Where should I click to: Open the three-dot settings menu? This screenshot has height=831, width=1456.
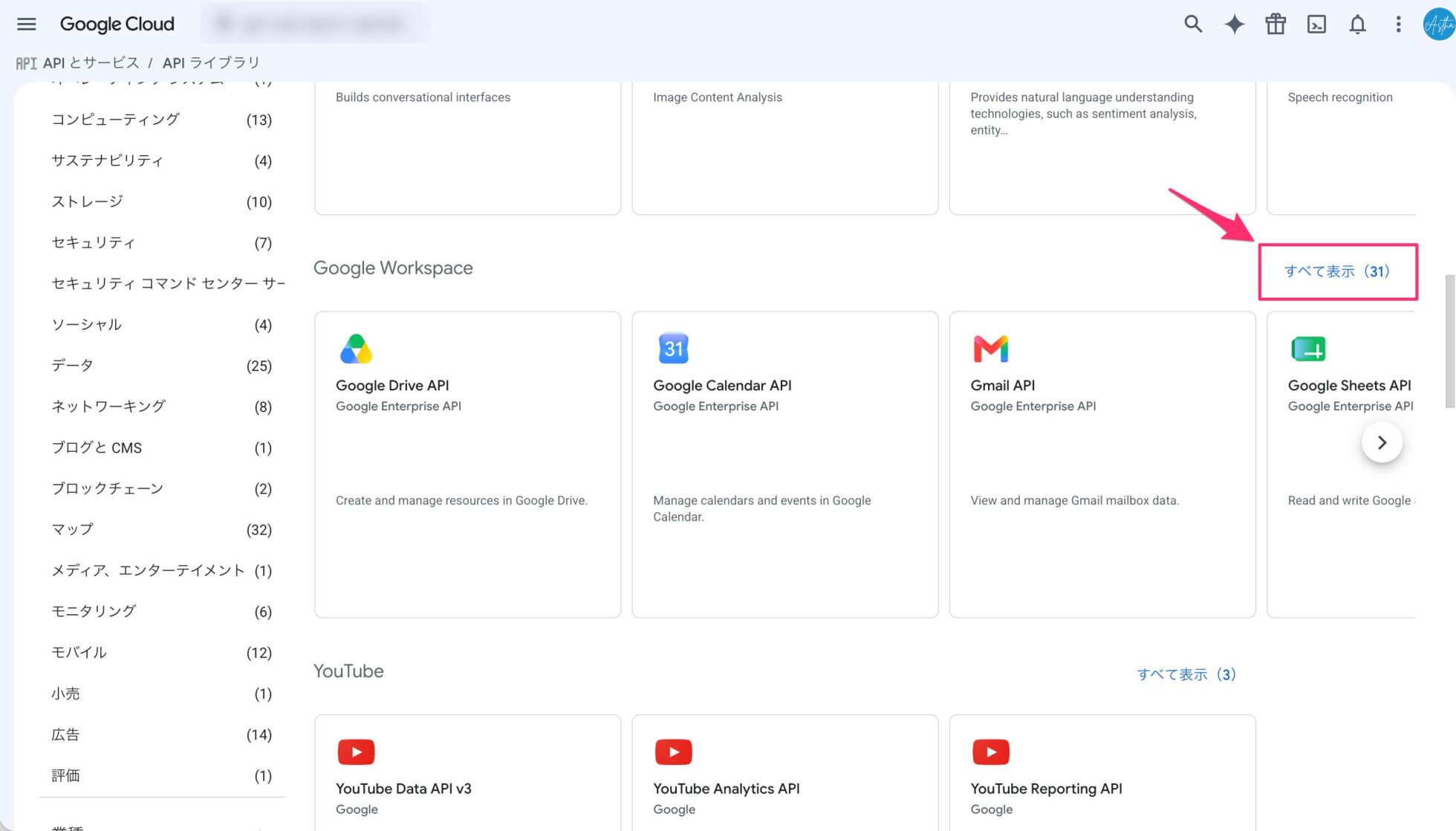(1398, 24)
